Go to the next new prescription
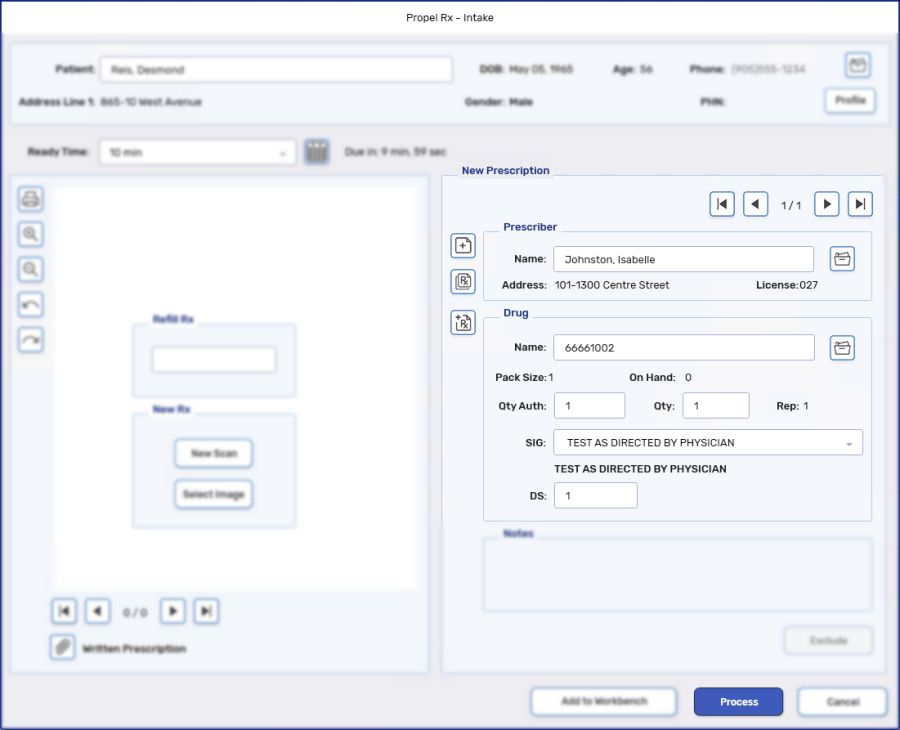Screen dimensions: 900x730 (826, 204)
